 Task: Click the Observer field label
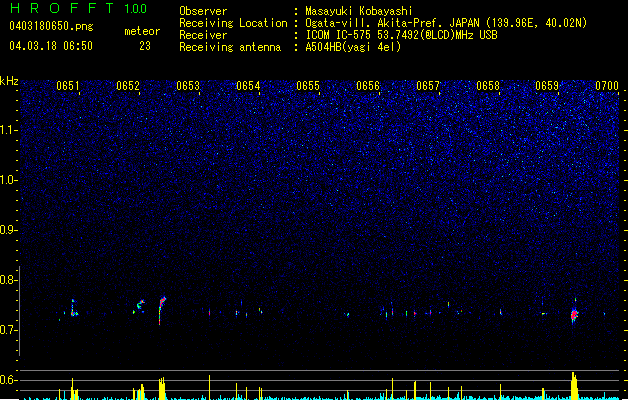click(203, 11)
